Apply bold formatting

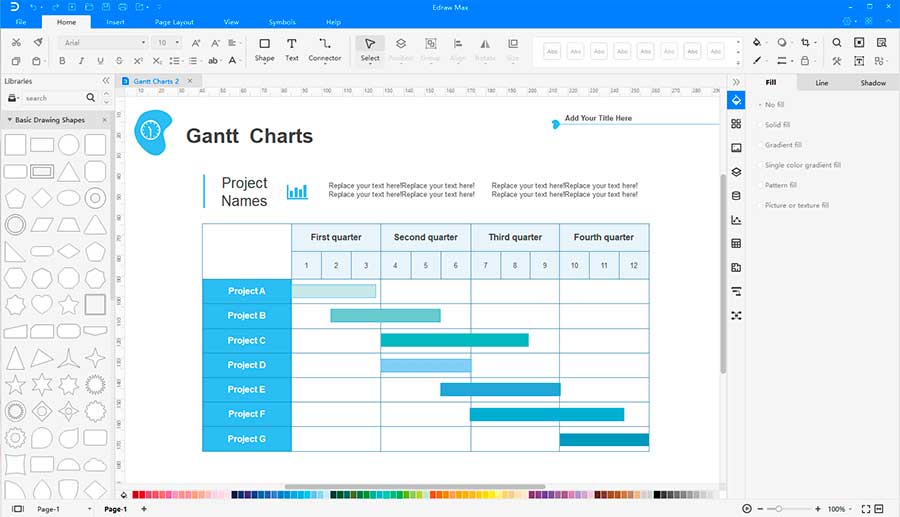tap(62, 60)
